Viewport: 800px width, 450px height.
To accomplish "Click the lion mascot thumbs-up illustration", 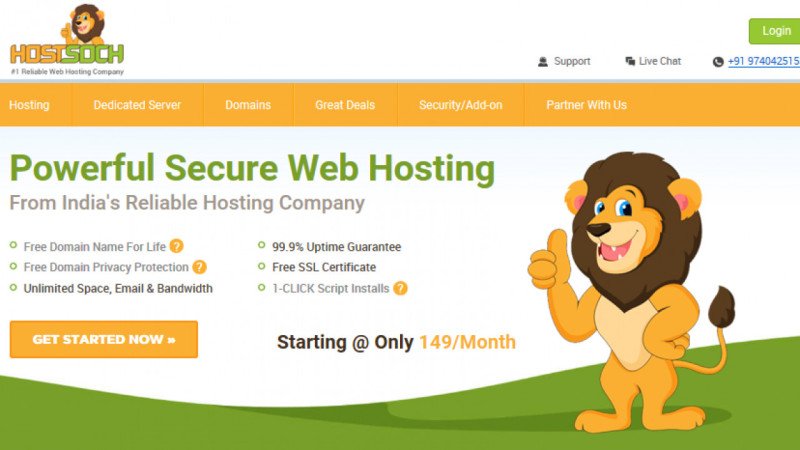I will point(632,292).
